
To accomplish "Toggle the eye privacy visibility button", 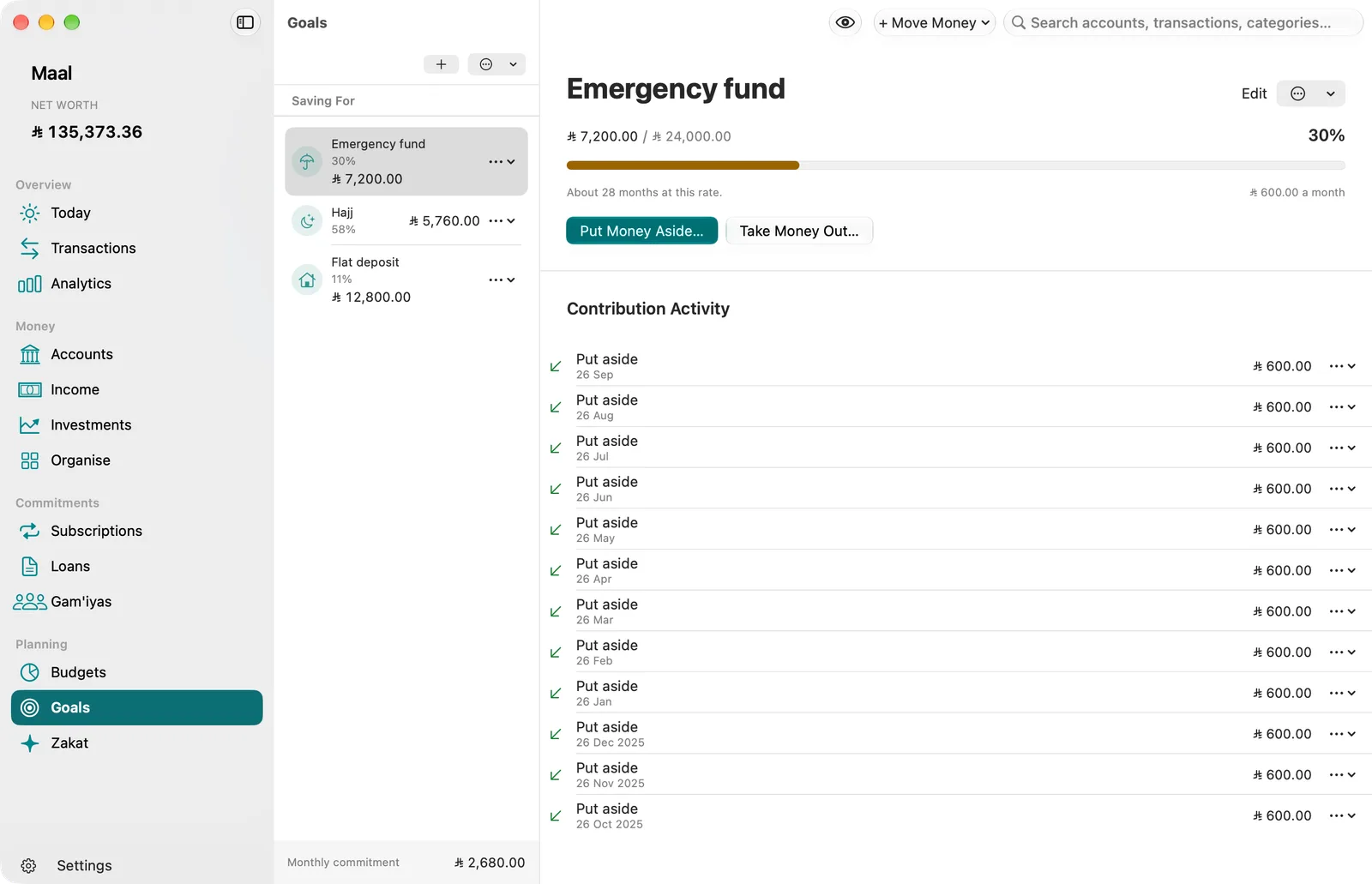I will click(x=845, y=22).
